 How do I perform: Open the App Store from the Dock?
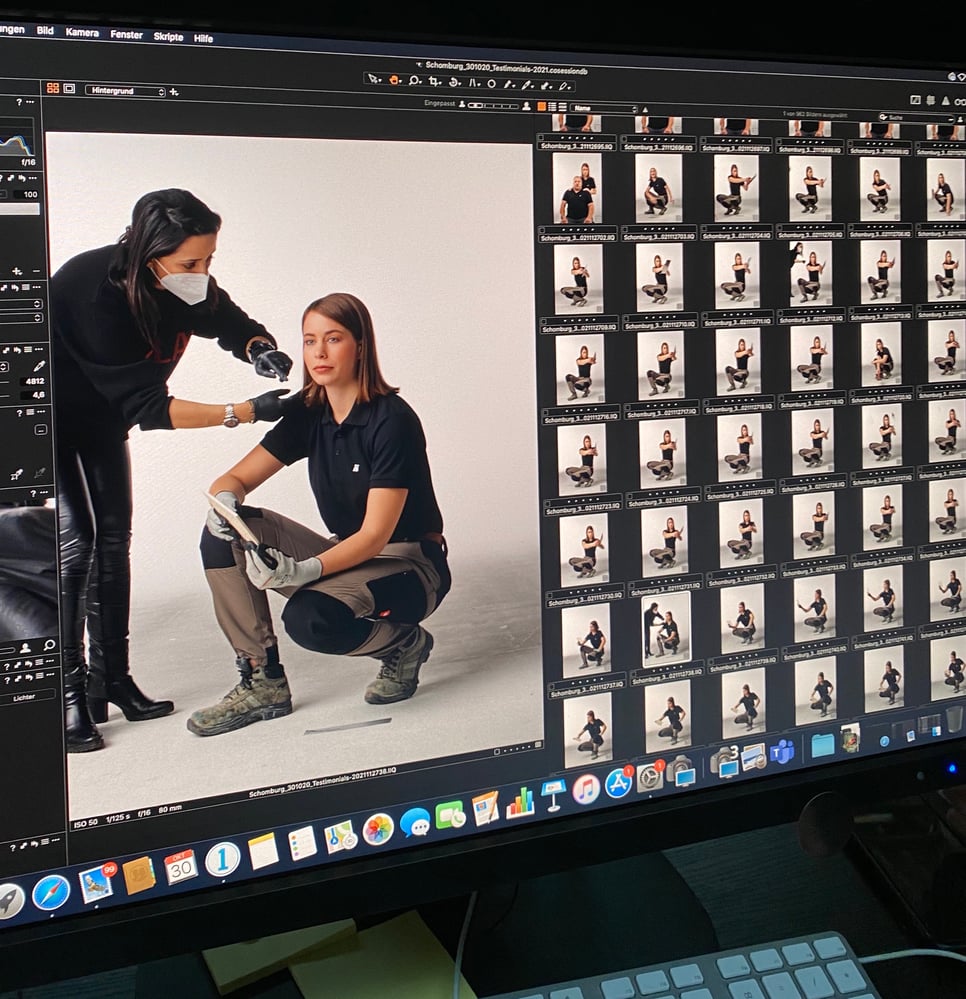point(618,784)
